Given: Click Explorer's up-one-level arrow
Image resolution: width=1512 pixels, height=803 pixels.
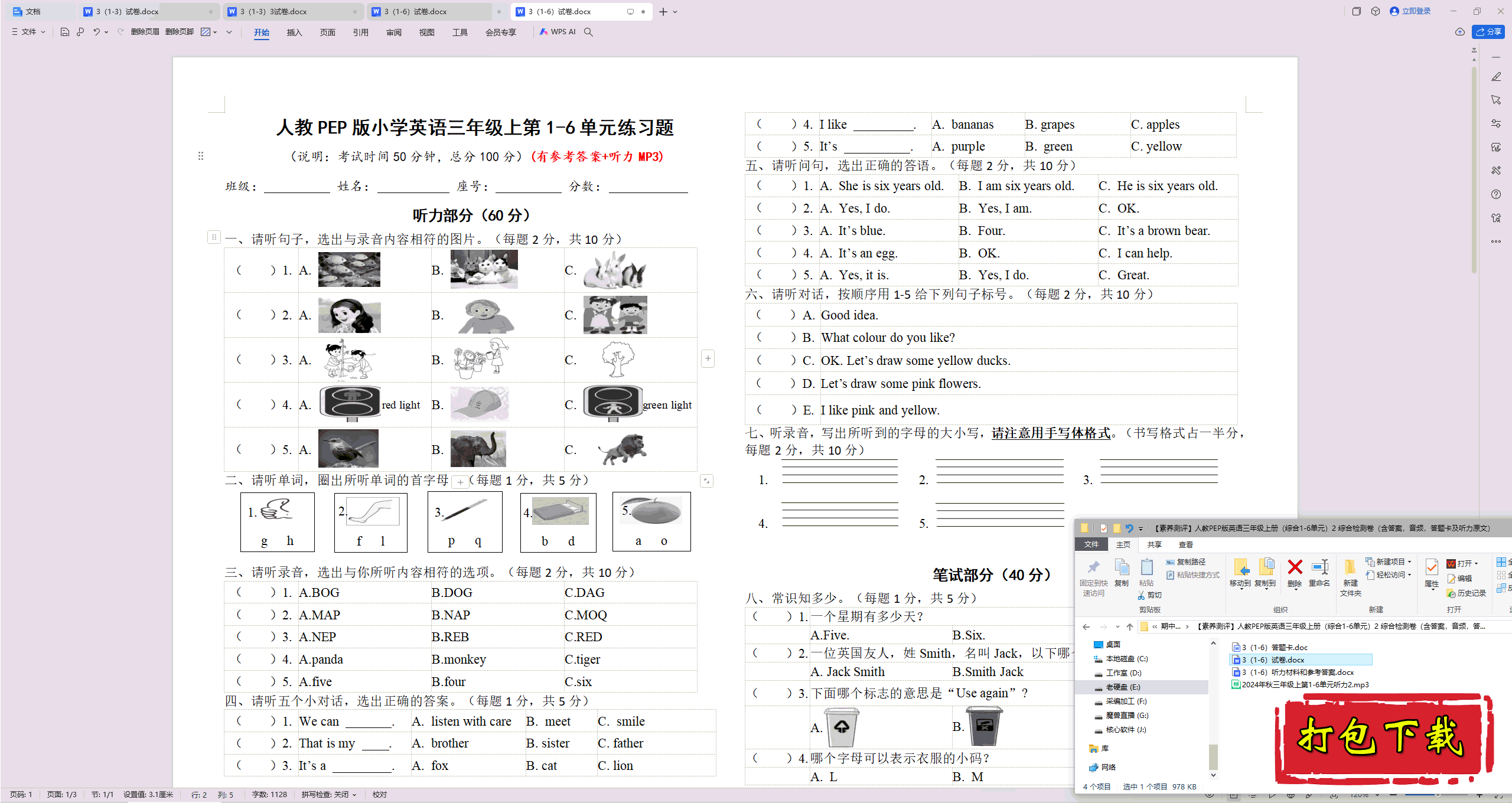Looking at the screenshot, I should (x=1130, y=626).
